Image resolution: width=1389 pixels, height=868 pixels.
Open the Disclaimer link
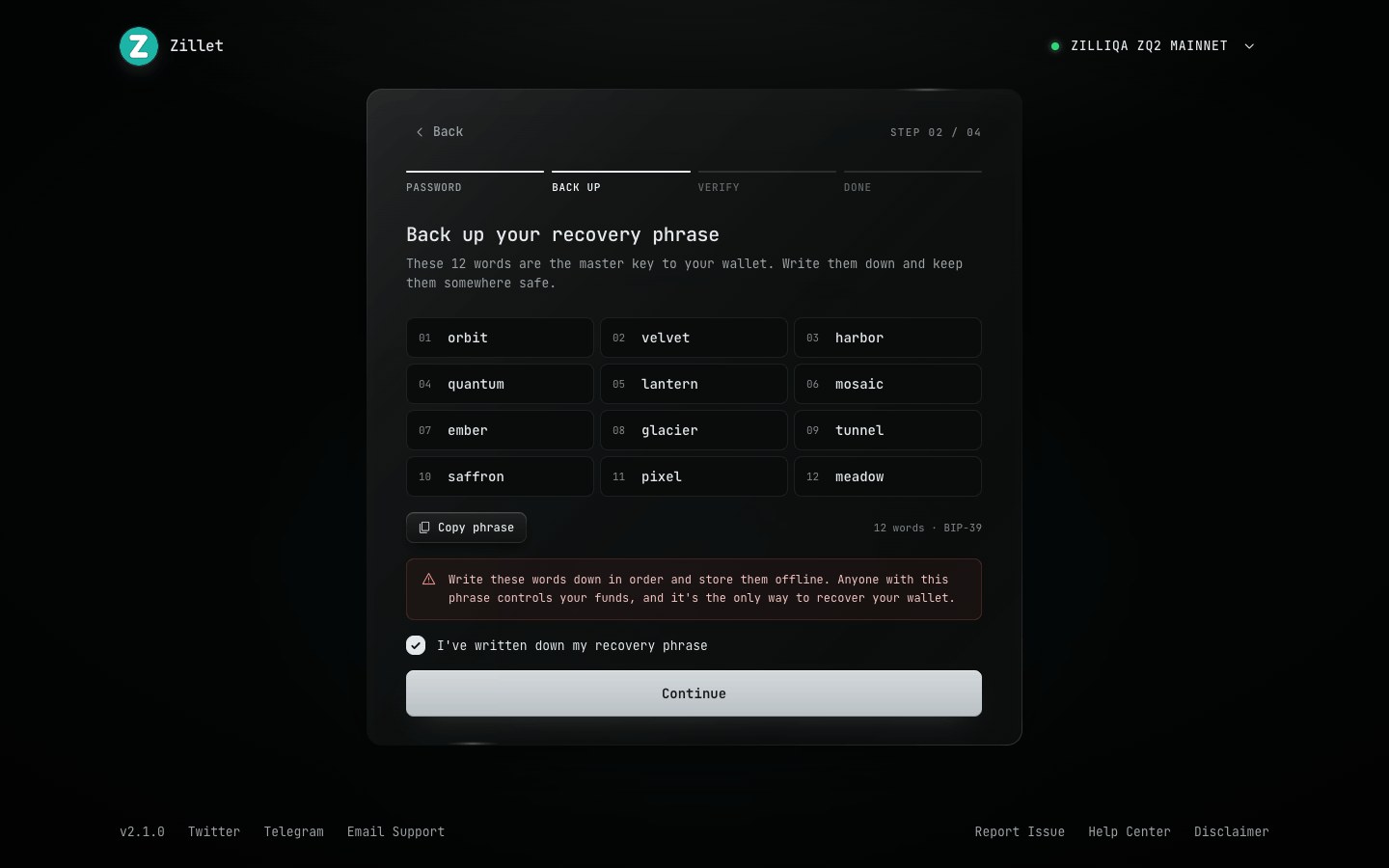(x=1232, y=831)
